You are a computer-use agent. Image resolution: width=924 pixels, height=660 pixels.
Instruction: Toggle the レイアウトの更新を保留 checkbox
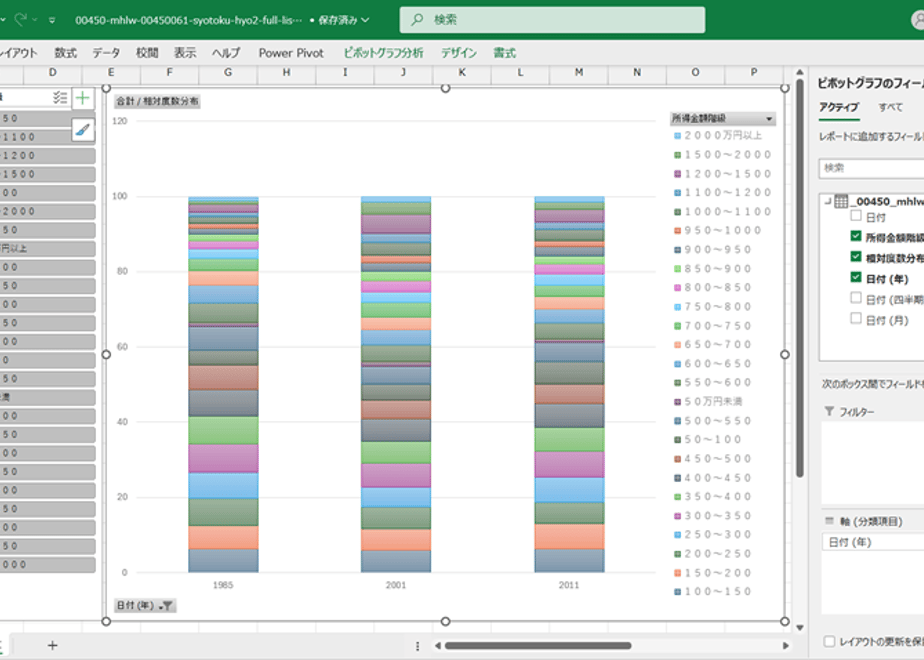click(829, 641)
